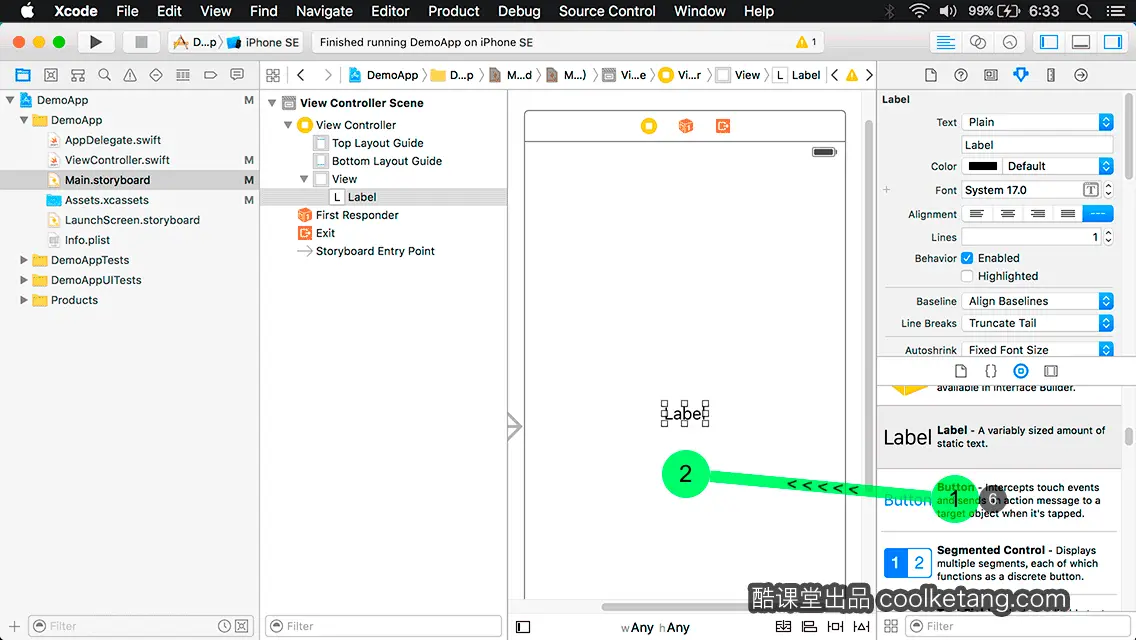Expand the DemoAppUITests folder
The height and width of the screenshot is (640, 1136).
[x=23, y=280]
